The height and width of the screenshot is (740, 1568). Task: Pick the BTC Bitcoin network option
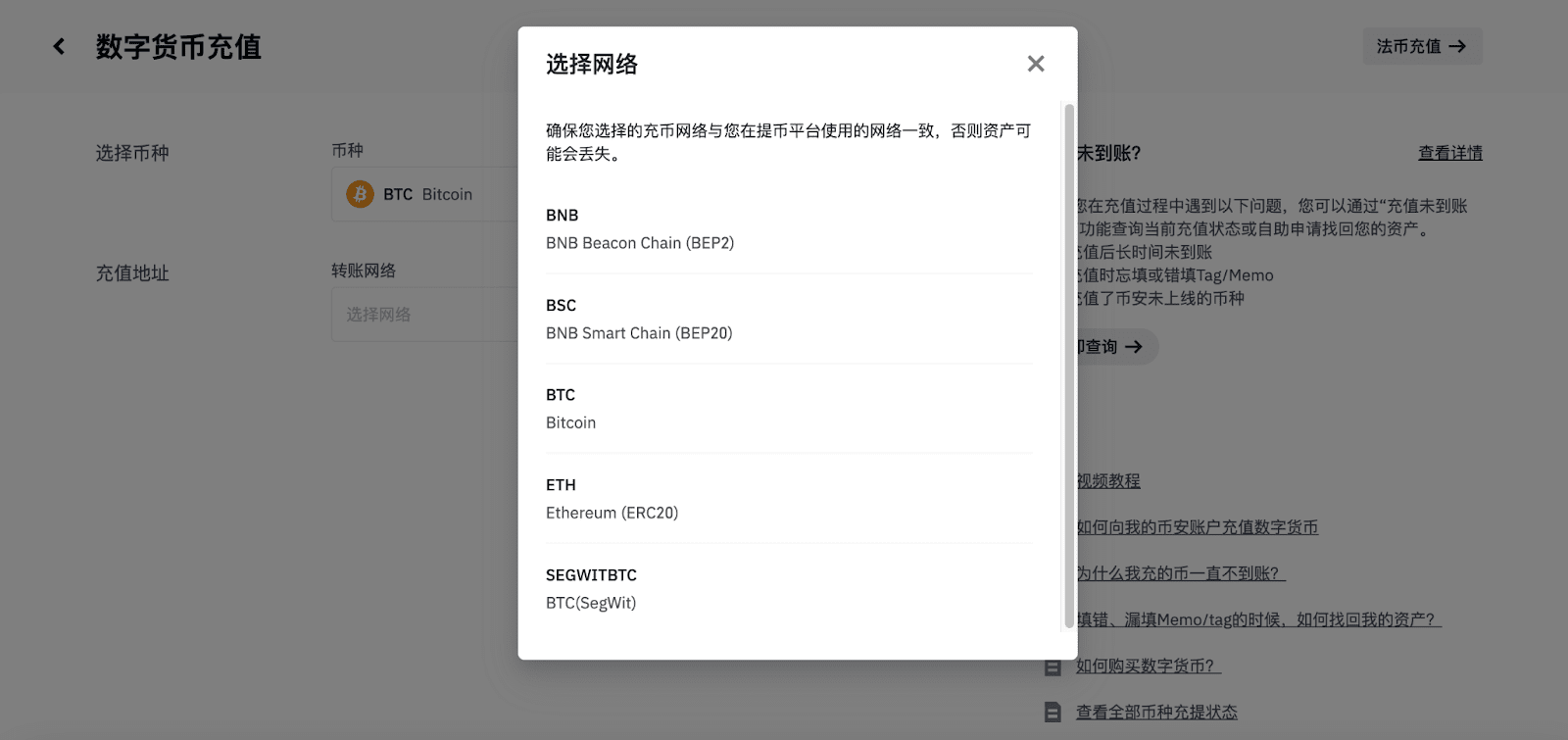coord(789,409)
